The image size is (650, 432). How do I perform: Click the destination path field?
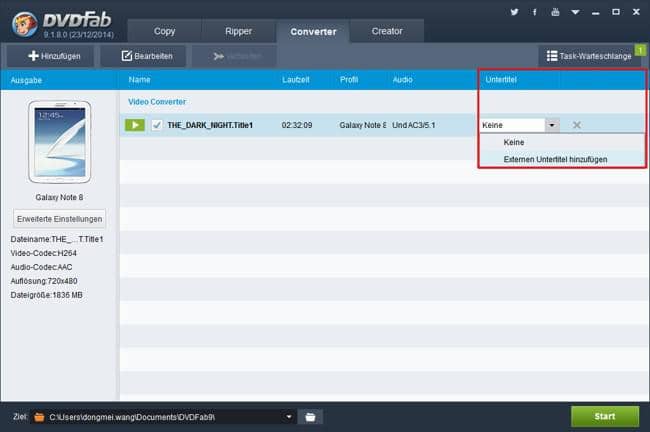tap(164, 417)
